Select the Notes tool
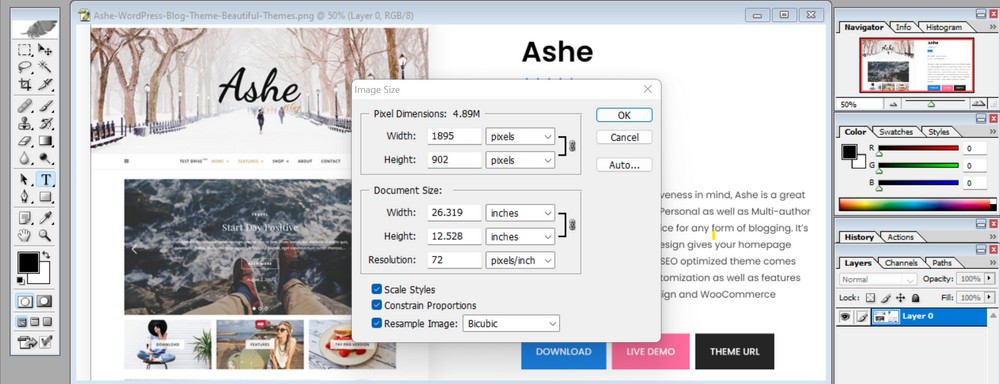 [25, 218]
